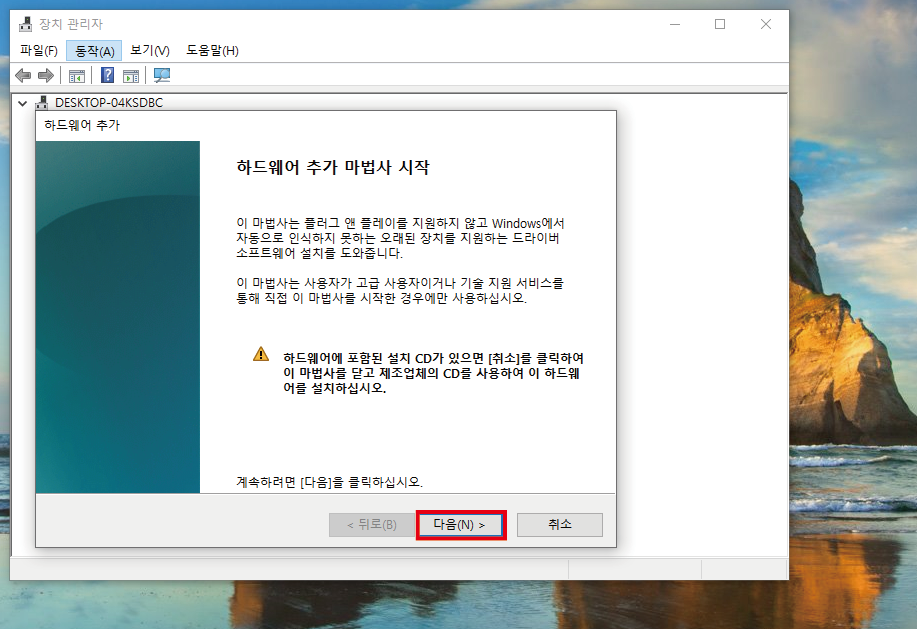Click the Device Manager title bar icon
The image size is (917, 629).
click(x=26, y=24)
